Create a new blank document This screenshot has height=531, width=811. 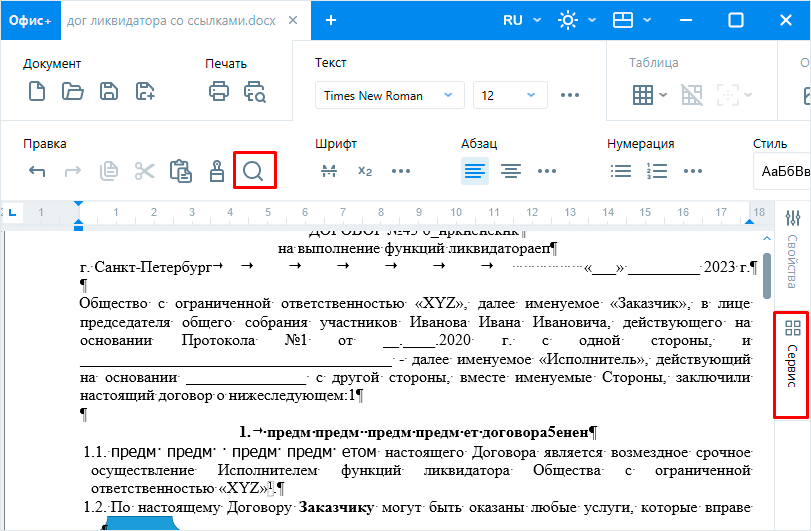tap(36, 93)
